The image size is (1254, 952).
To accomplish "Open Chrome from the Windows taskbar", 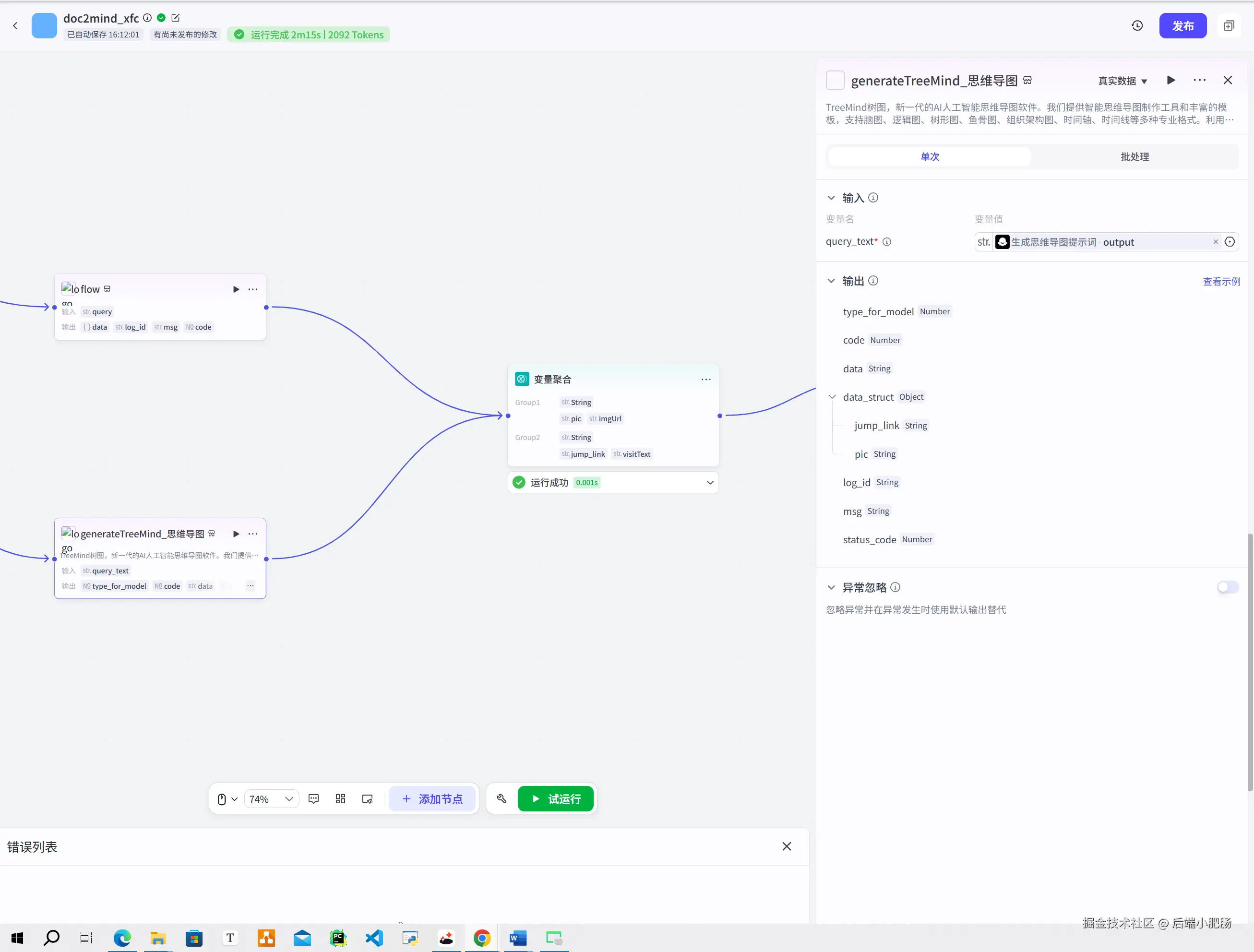I will [x=482, y=938].
